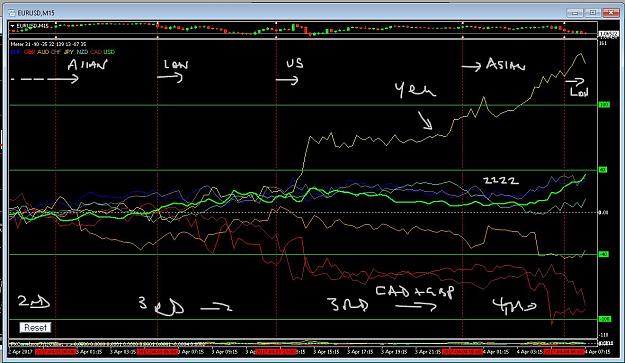Click the green 40 level marker

[x=603, y=170]
